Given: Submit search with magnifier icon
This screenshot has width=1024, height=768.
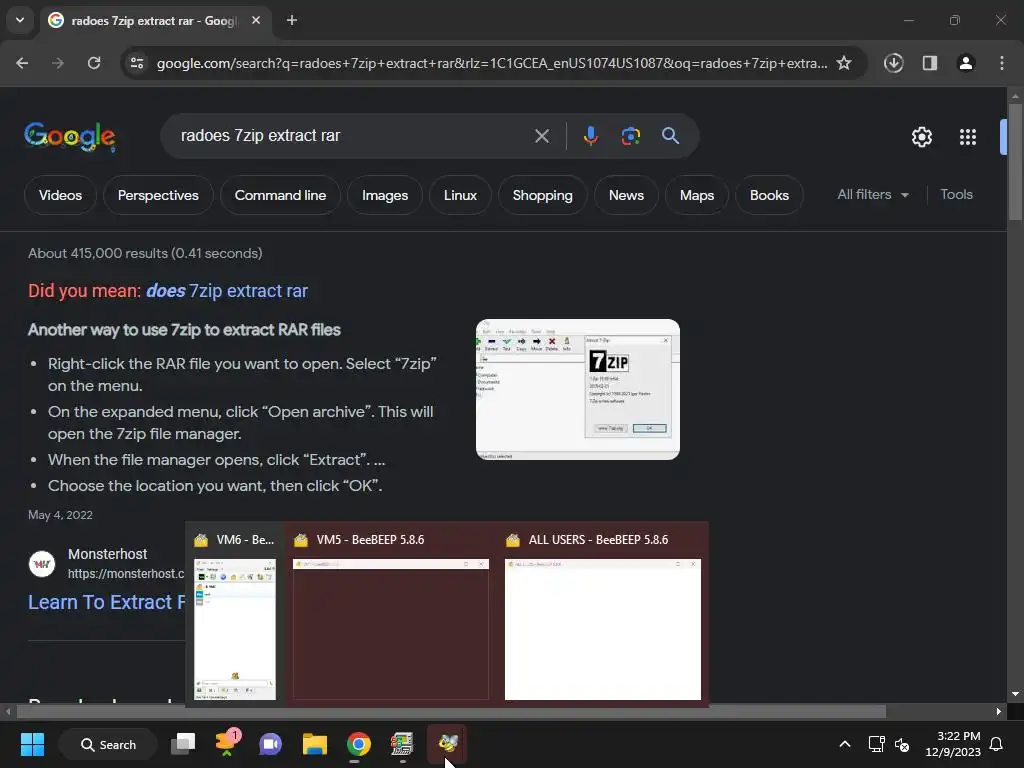Looking at the screenshot, I should coord(670,136).
